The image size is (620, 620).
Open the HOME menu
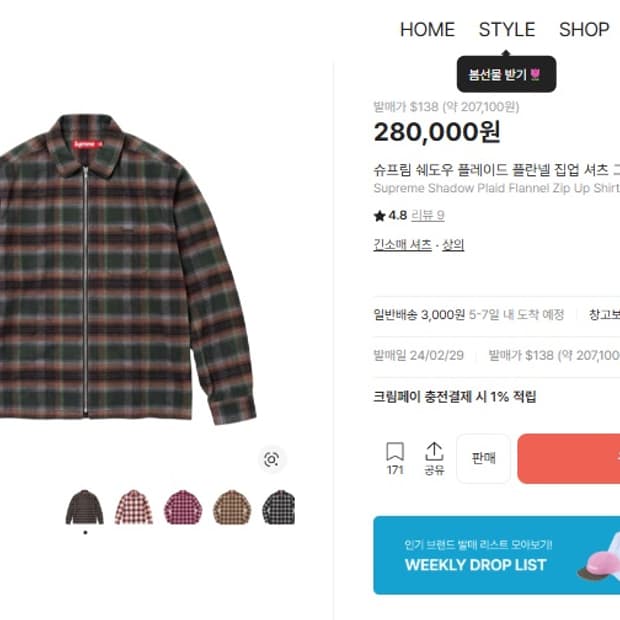(x=427, y=30)
